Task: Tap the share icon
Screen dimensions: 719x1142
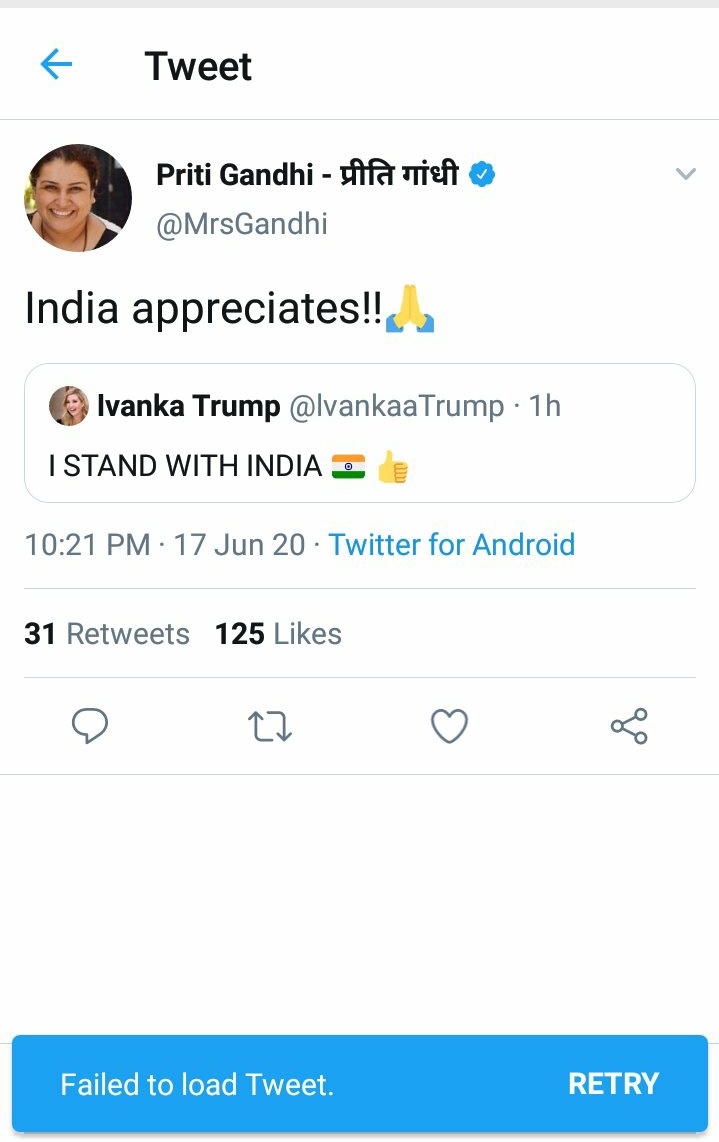Action: coord(629,726)
